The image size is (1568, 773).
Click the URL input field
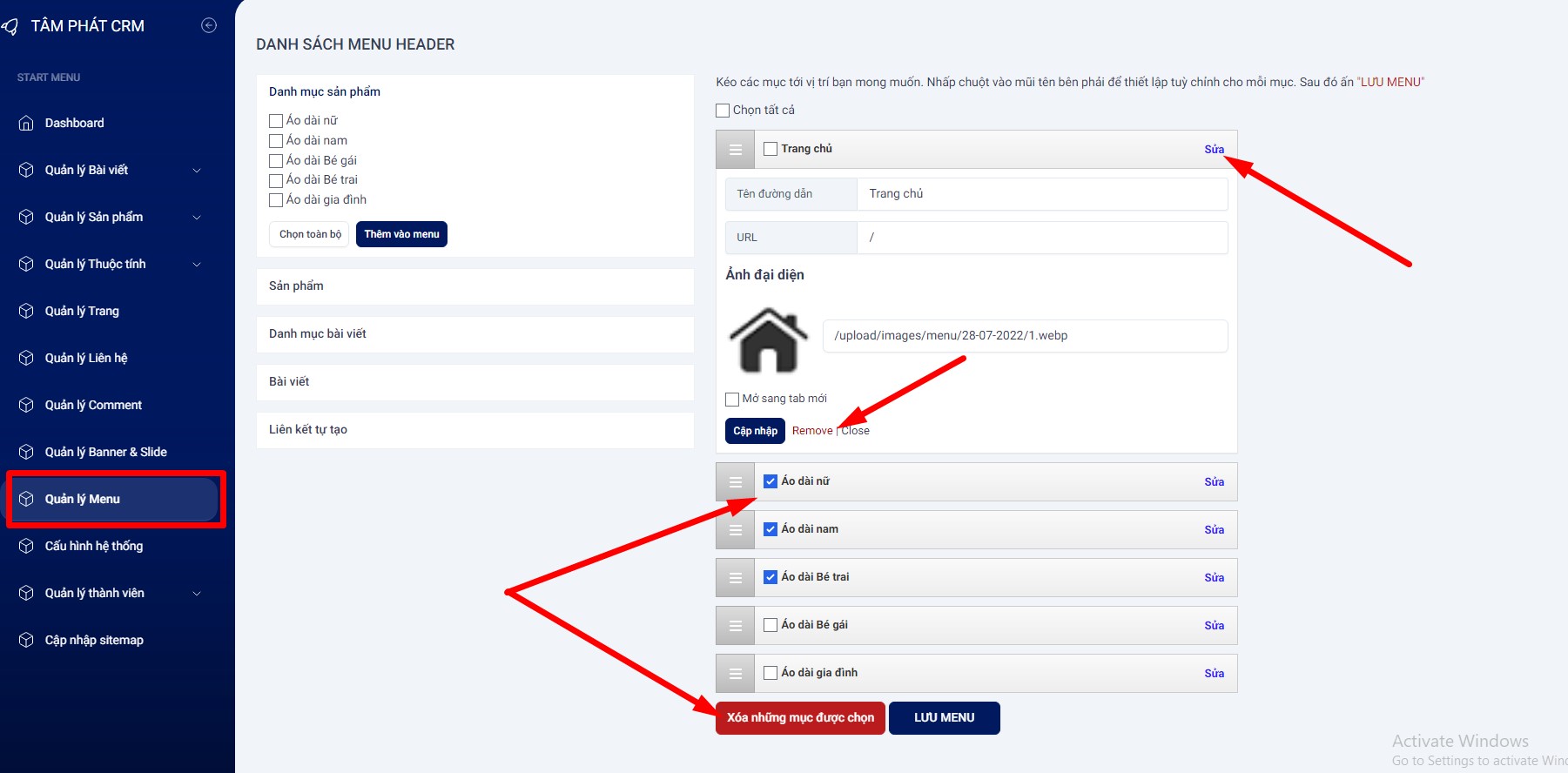click(1041, 238)
